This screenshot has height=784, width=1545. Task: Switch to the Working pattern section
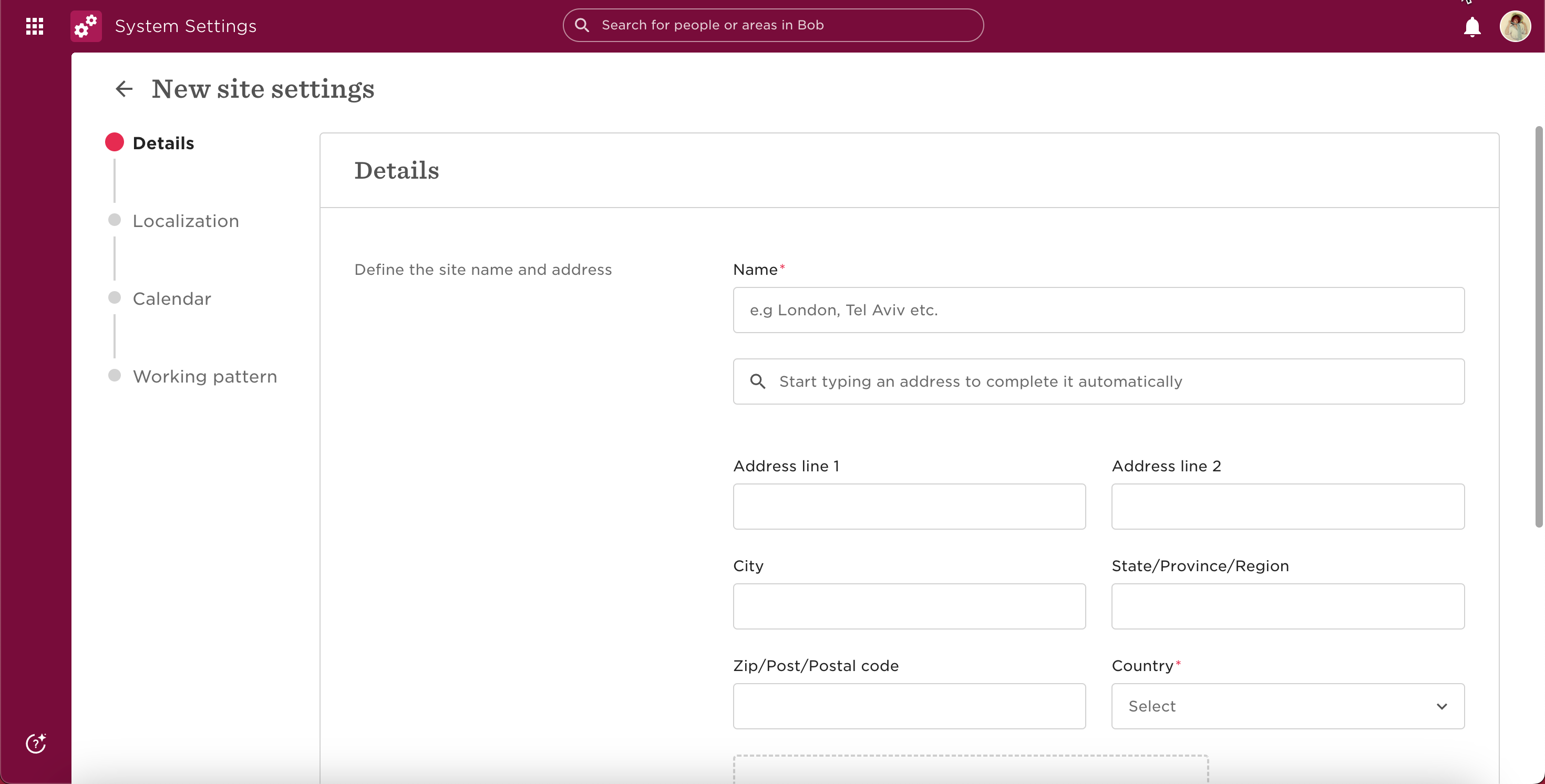pos(205,376)
